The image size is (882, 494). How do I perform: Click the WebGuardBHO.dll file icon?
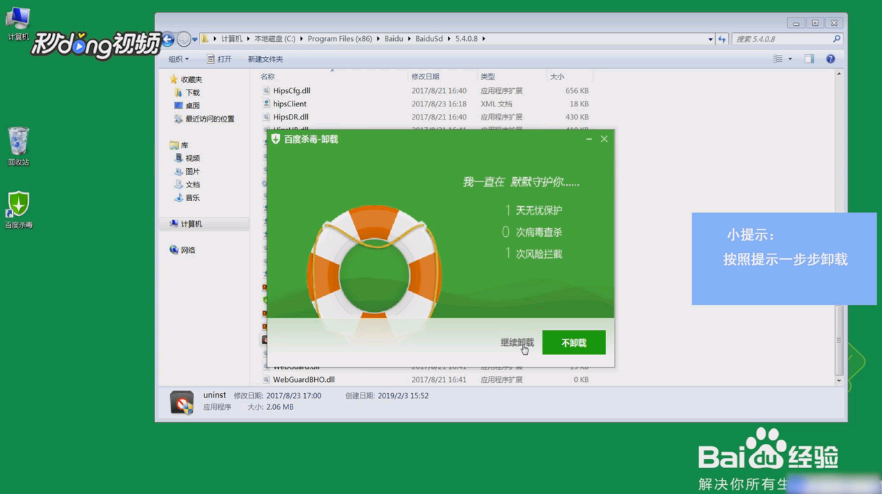click(266, 380)
